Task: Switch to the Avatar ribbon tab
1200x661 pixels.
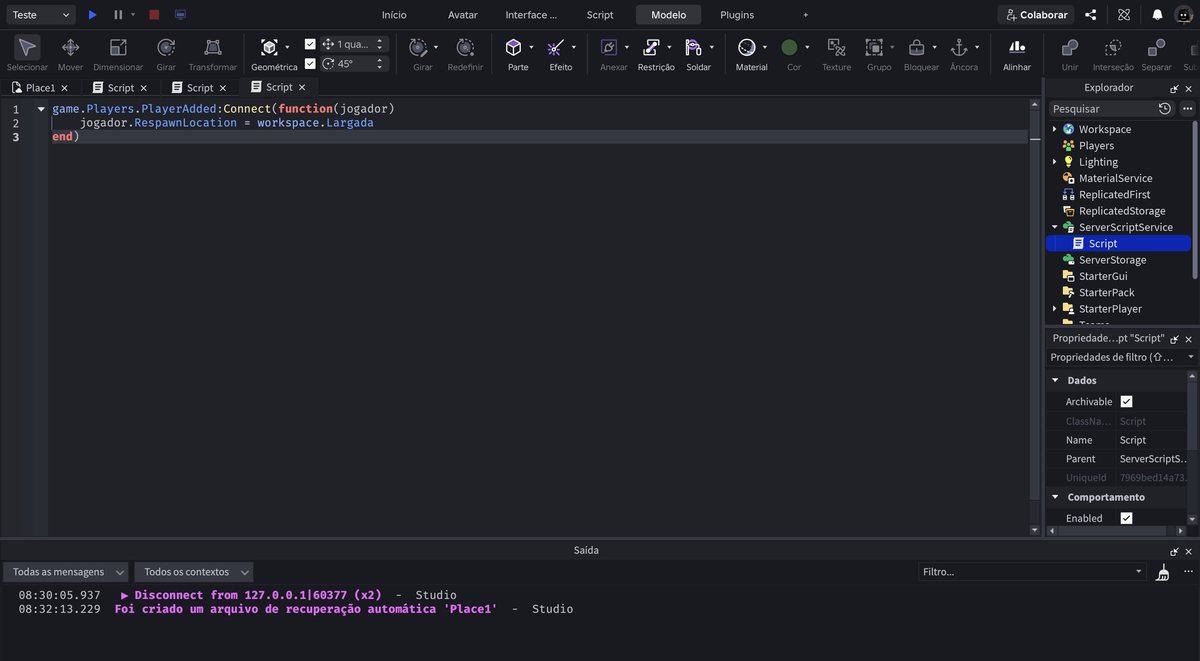Action: pyautogui.click(x=462, y=15)
